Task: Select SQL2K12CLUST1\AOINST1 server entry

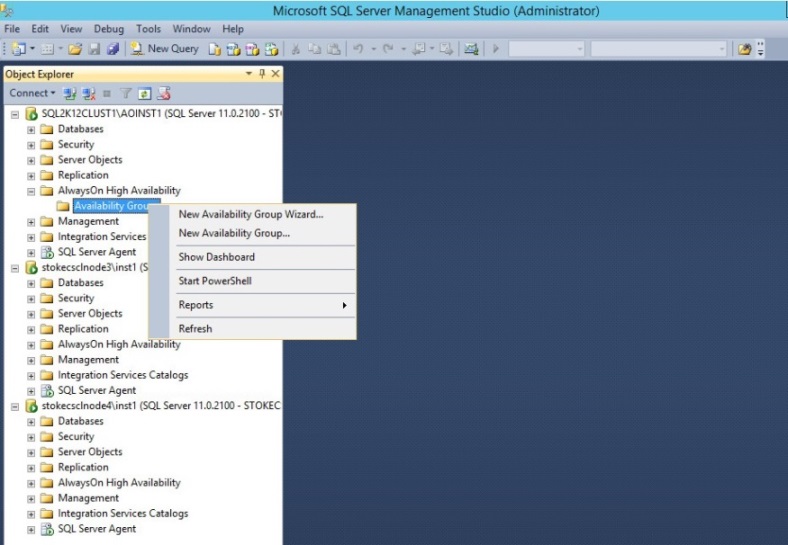Action: click(x=161, y=114)
